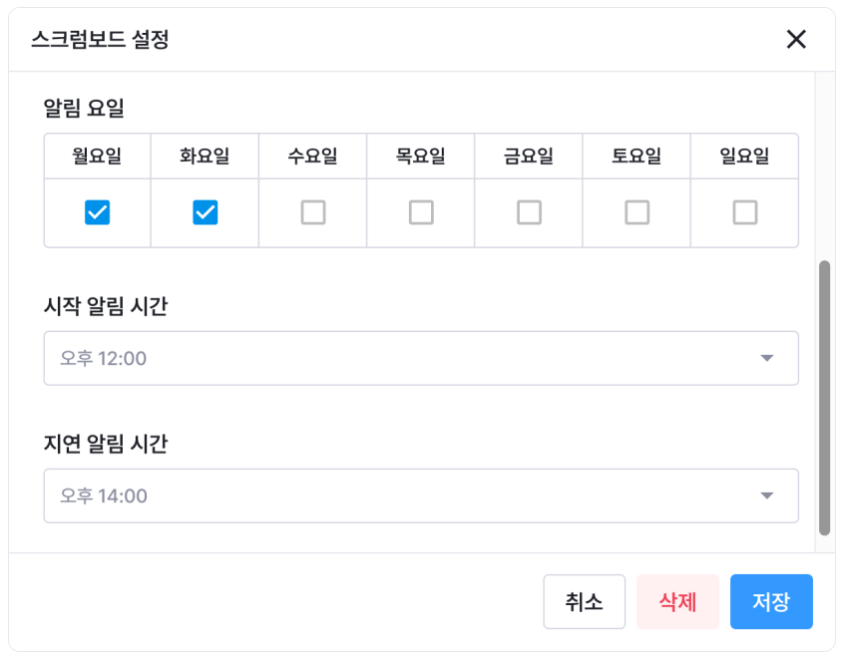Uncheck the 화요일 checkbox
Screen dimensions: 841x655
click(x=205, y=212)
